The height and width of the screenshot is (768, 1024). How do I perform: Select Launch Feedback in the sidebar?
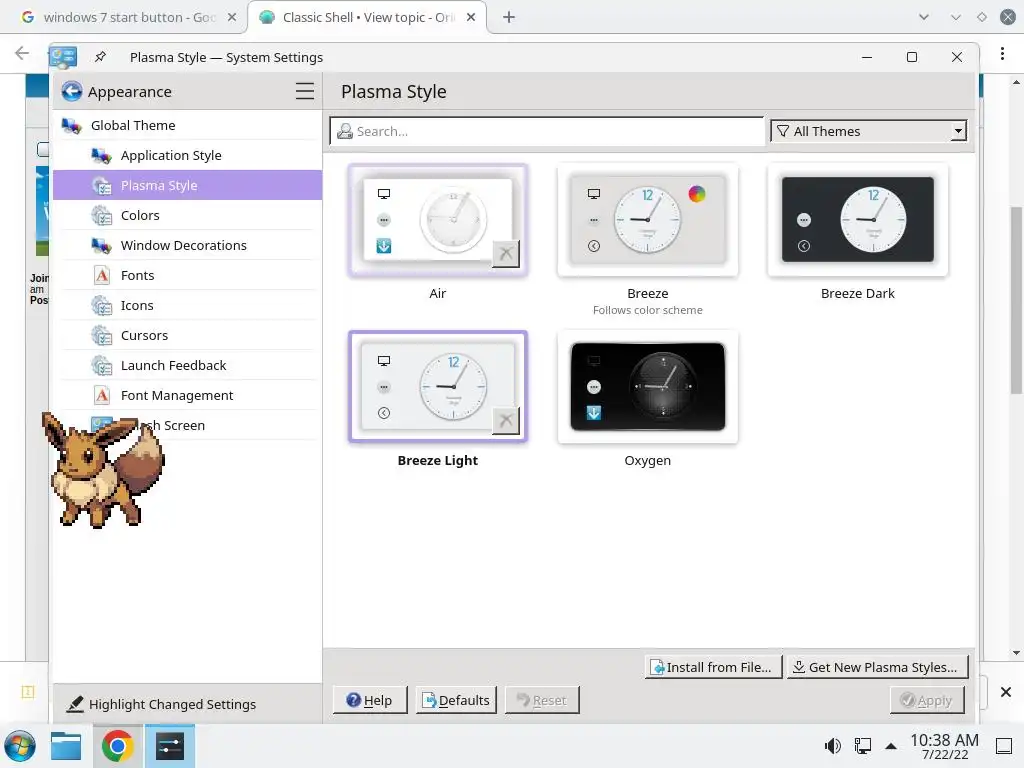[187, 366]
